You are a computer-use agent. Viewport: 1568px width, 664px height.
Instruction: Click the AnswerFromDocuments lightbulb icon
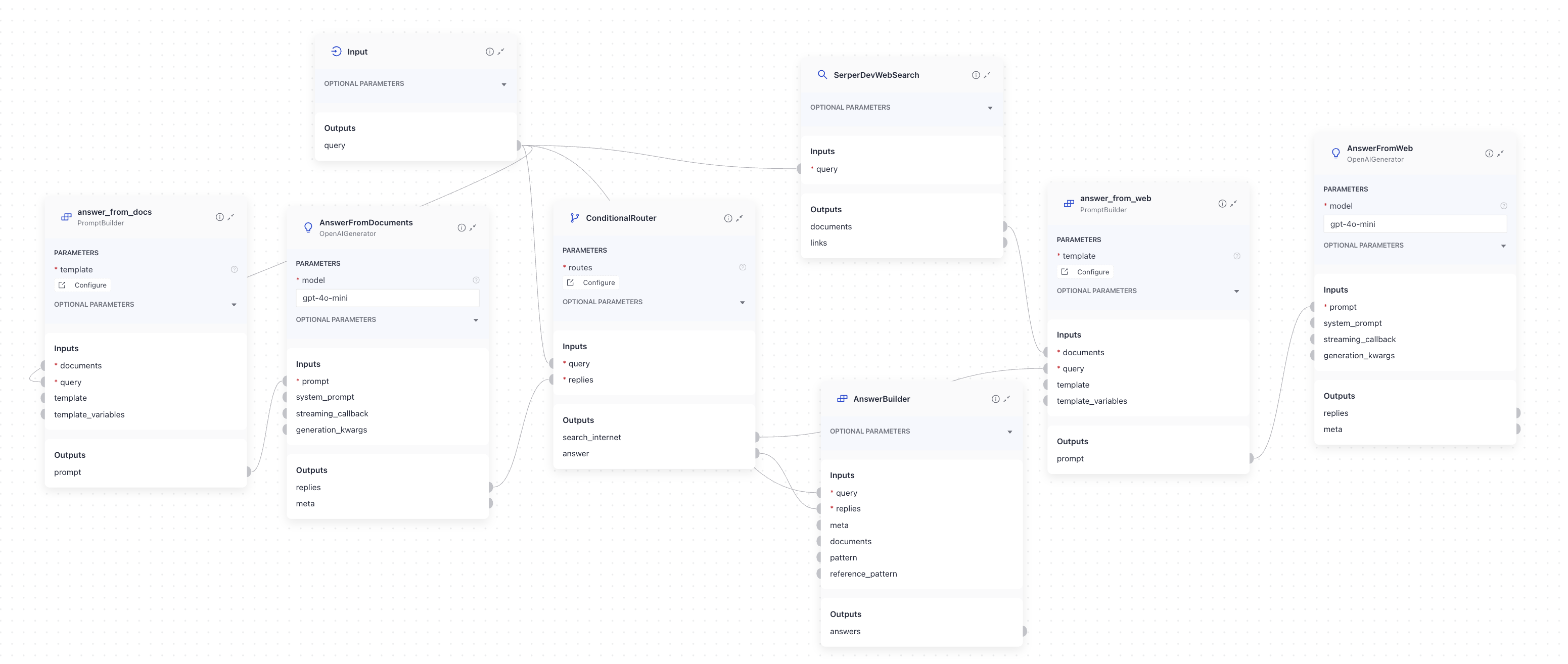tap(309, 227)
